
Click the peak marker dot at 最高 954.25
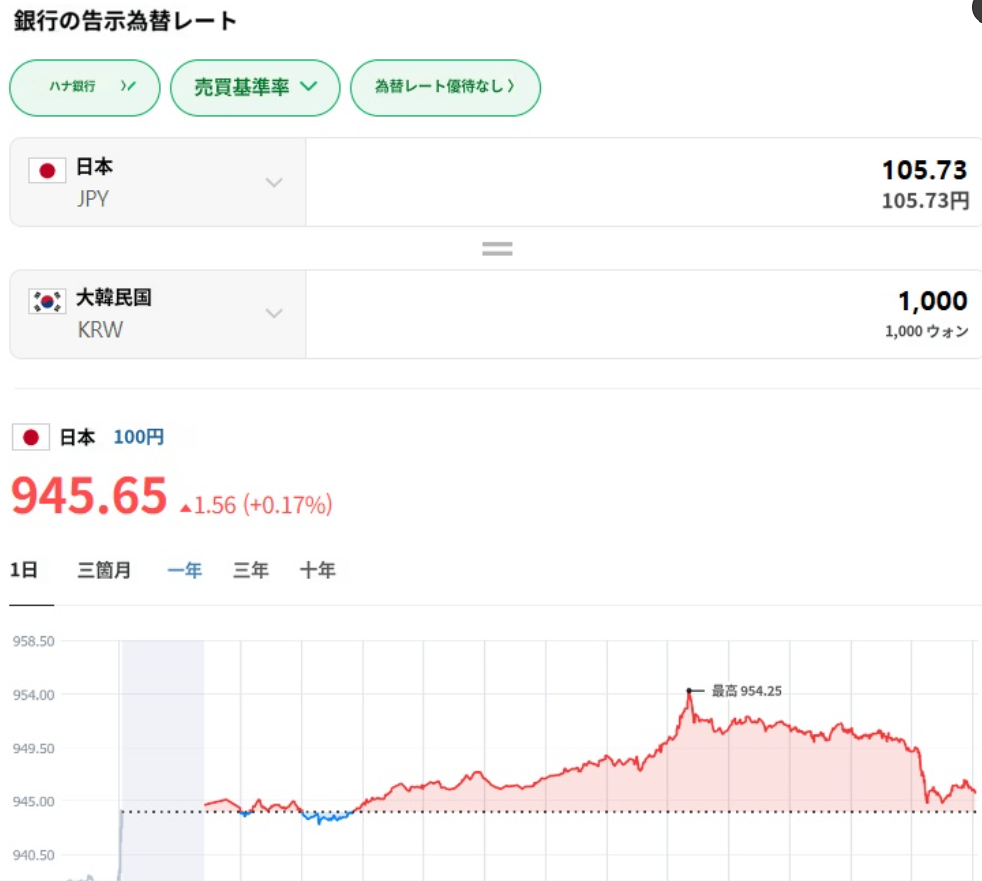point(688,690)
